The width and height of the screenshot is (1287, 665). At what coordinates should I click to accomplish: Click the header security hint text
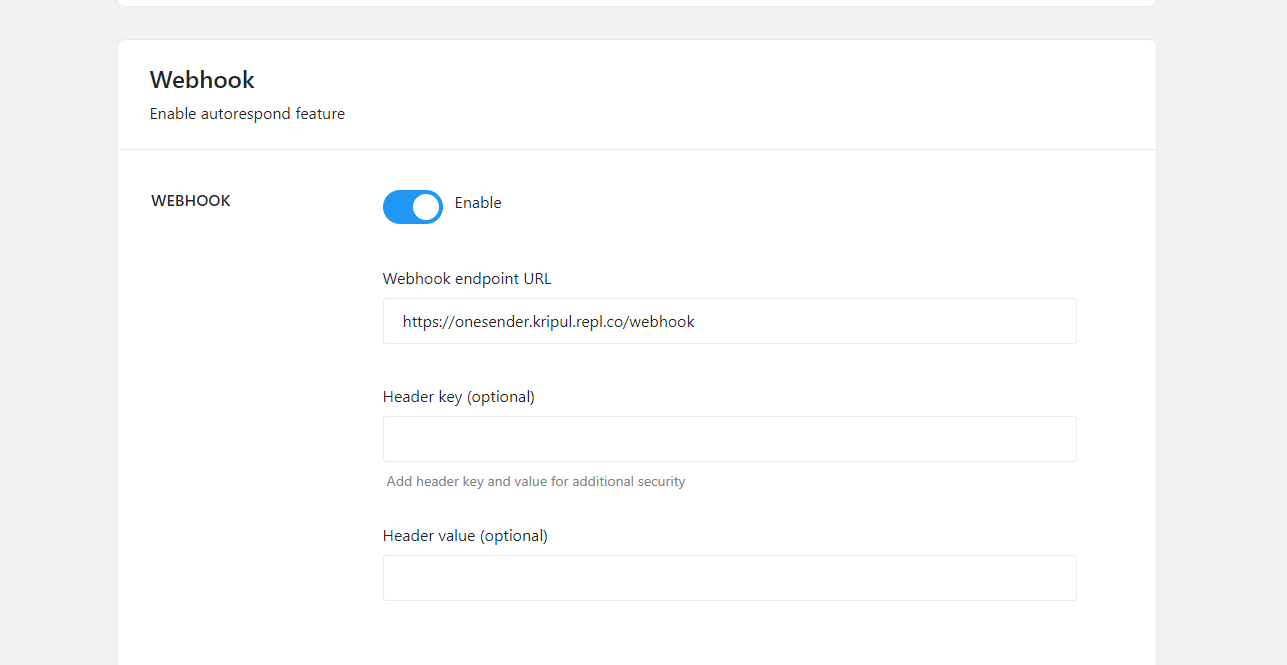coord(536,482)
